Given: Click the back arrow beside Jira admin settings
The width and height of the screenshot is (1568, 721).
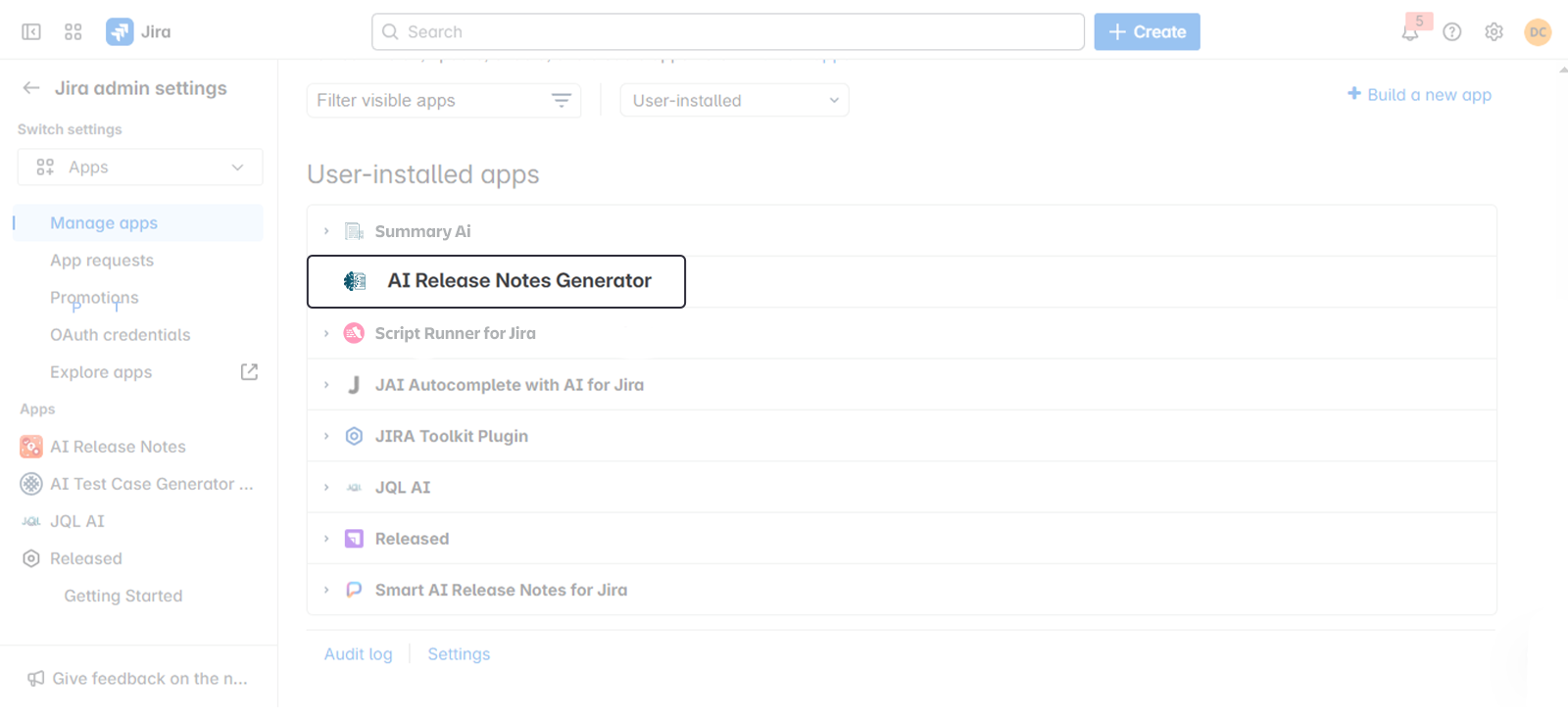Looking at the screenshot, I should coord(31,88).
